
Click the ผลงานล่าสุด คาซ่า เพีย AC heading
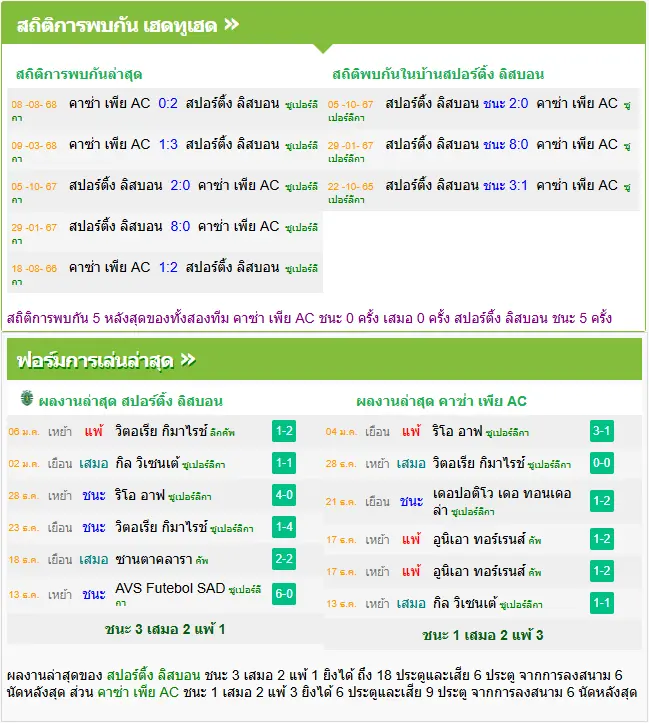(441, 401)
